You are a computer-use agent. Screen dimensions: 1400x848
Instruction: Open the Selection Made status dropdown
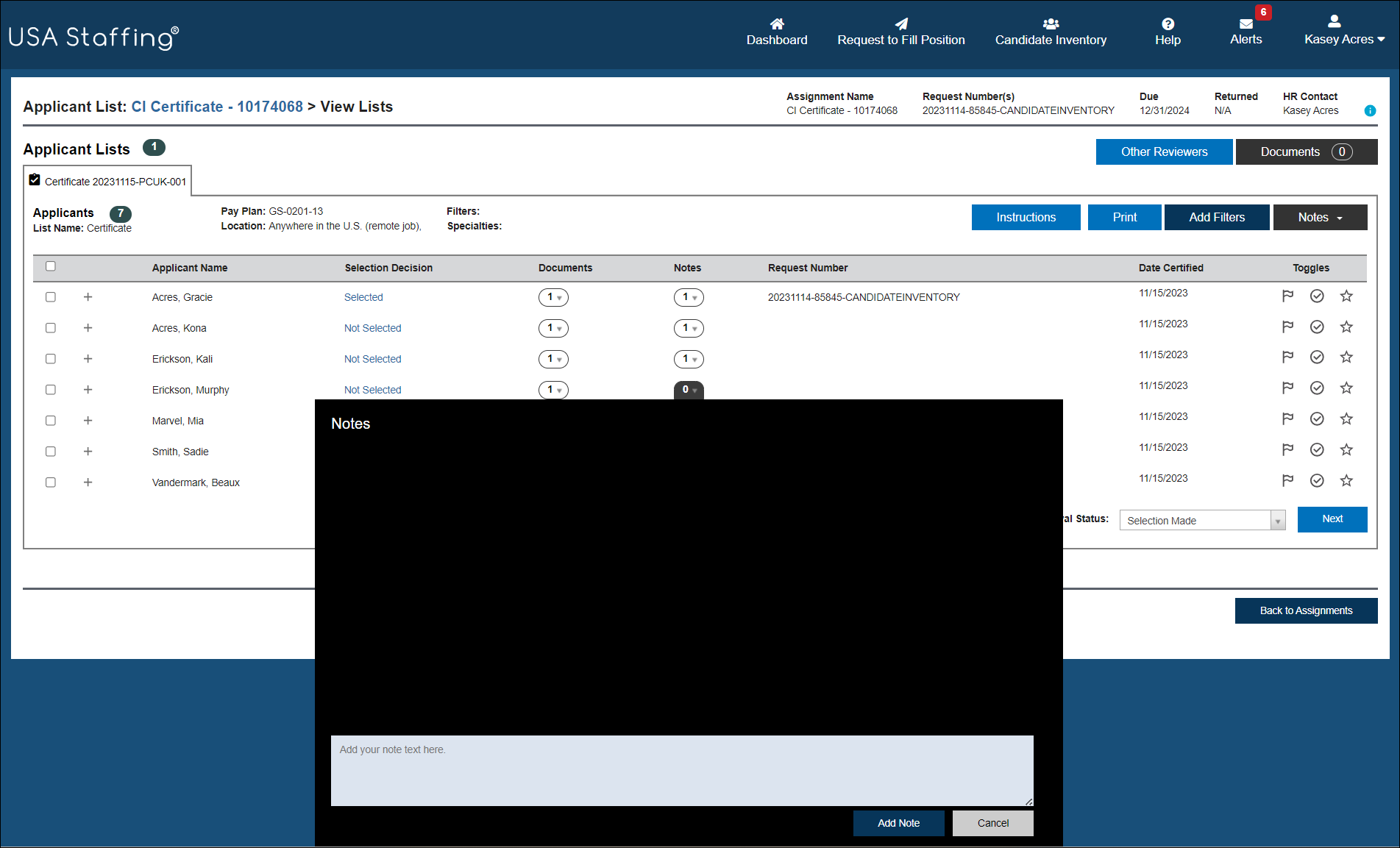pyautogui.click(x=1202, y=520)
